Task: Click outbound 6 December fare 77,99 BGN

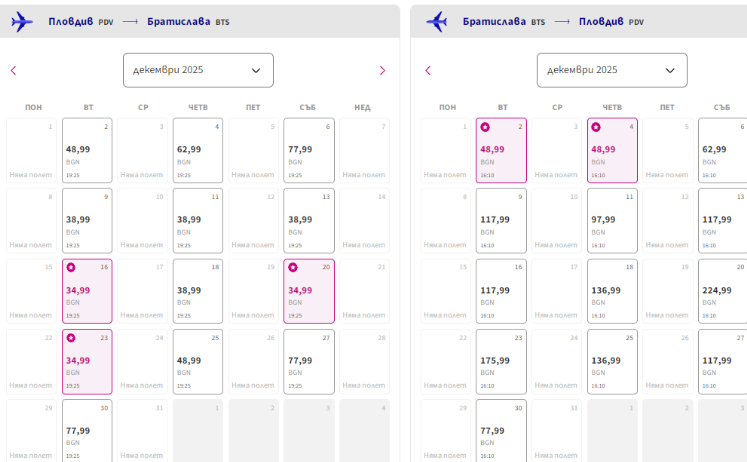Action: [x=308, y=150]
